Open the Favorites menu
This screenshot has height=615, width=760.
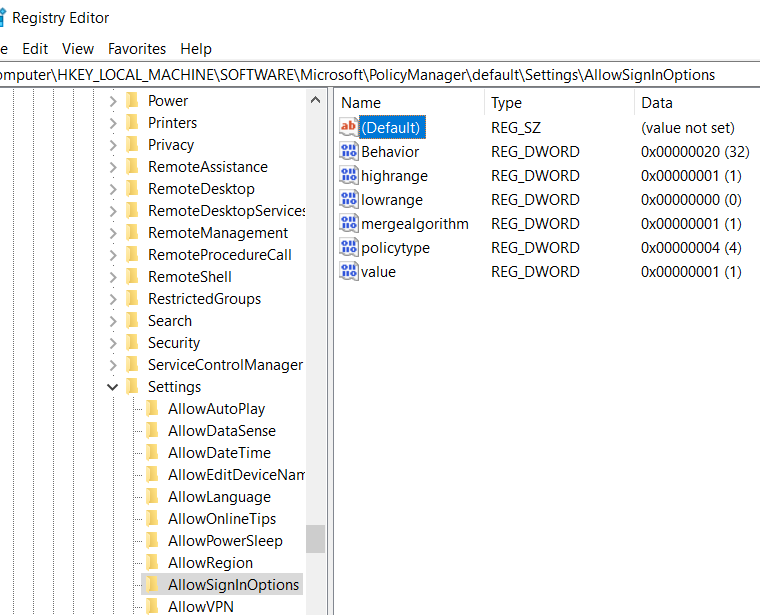[137, 49]
